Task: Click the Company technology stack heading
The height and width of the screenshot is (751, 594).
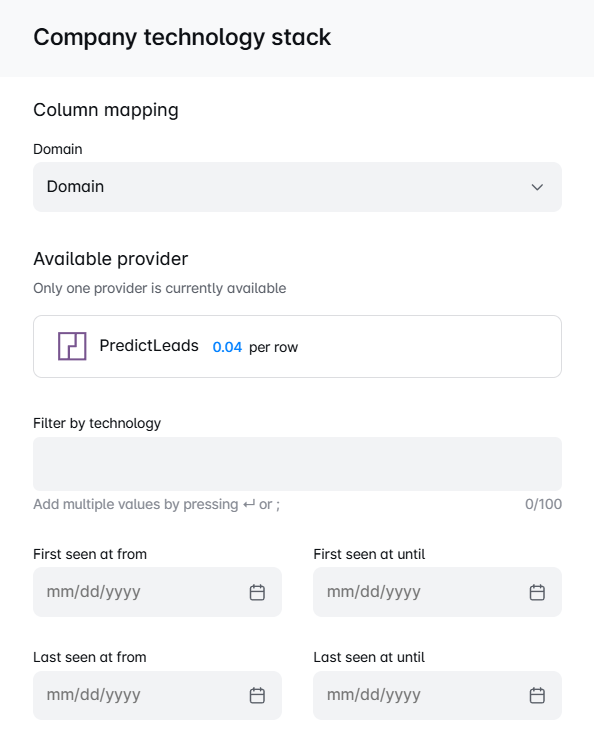Action: click(182, 38)
